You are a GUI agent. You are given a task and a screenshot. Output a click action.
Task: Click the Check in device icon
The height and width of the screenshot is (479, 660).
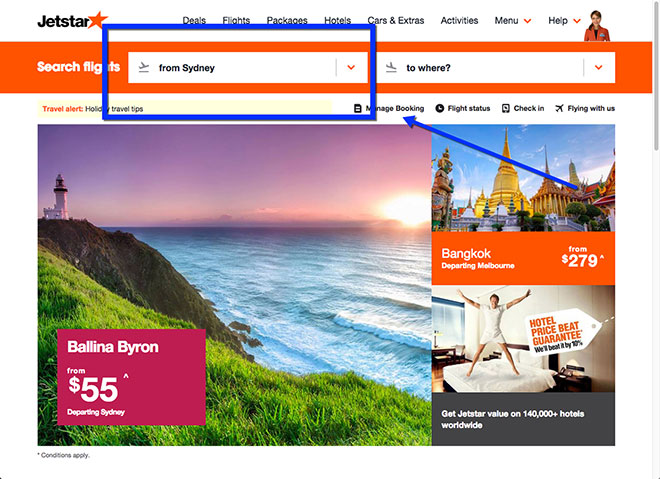tap(506, 109)
